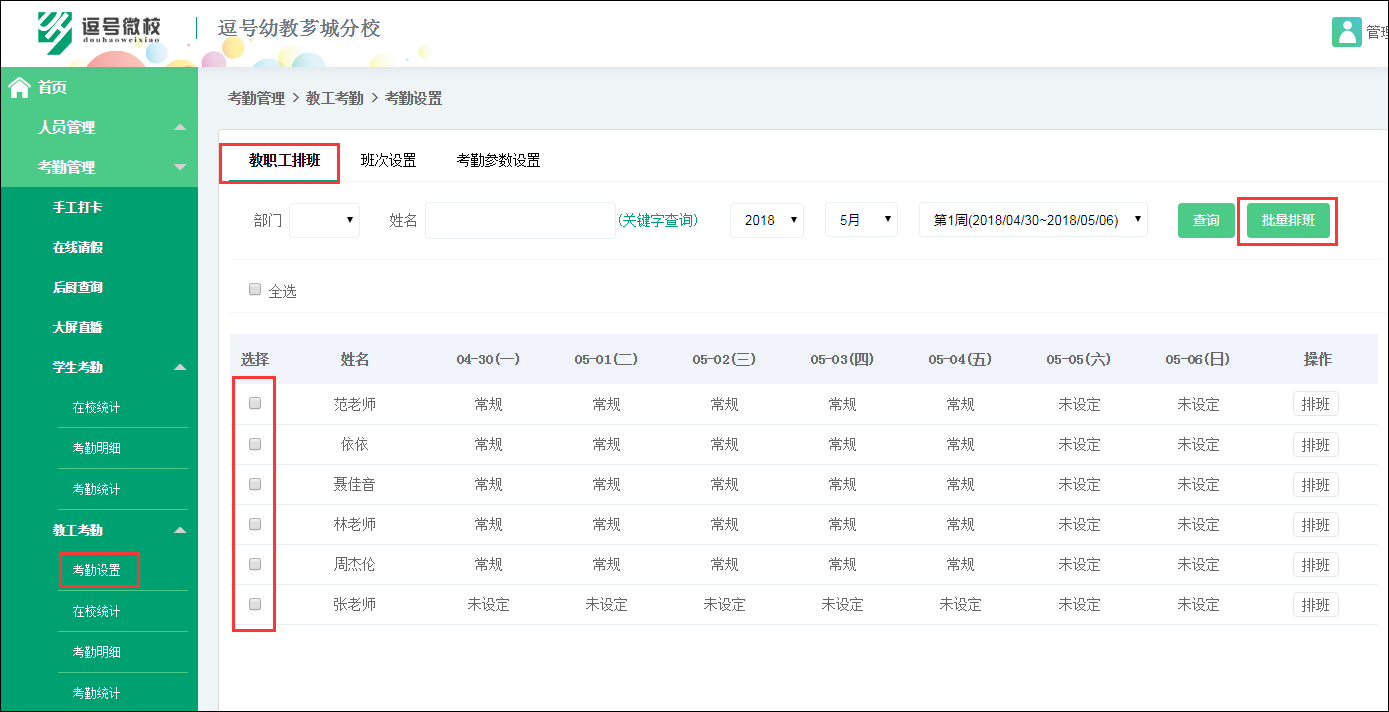Open the week selector dropdown showing 第1周
The width and height of the screenshot is (1389, 712).
1033,220
